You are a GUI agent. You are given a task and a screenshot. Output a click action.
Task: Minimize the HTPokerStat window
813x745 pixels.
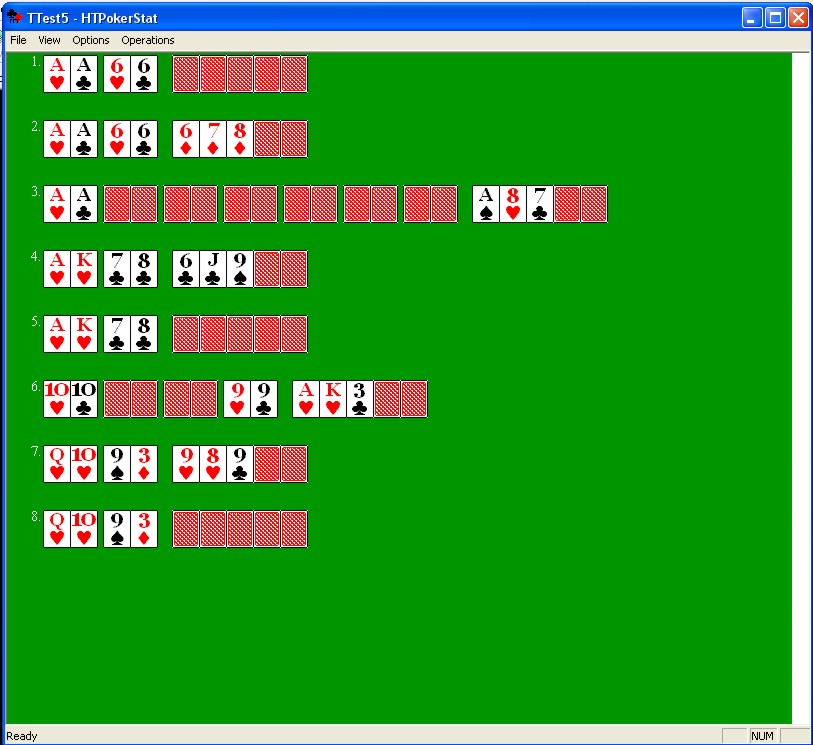pos(752,17)
